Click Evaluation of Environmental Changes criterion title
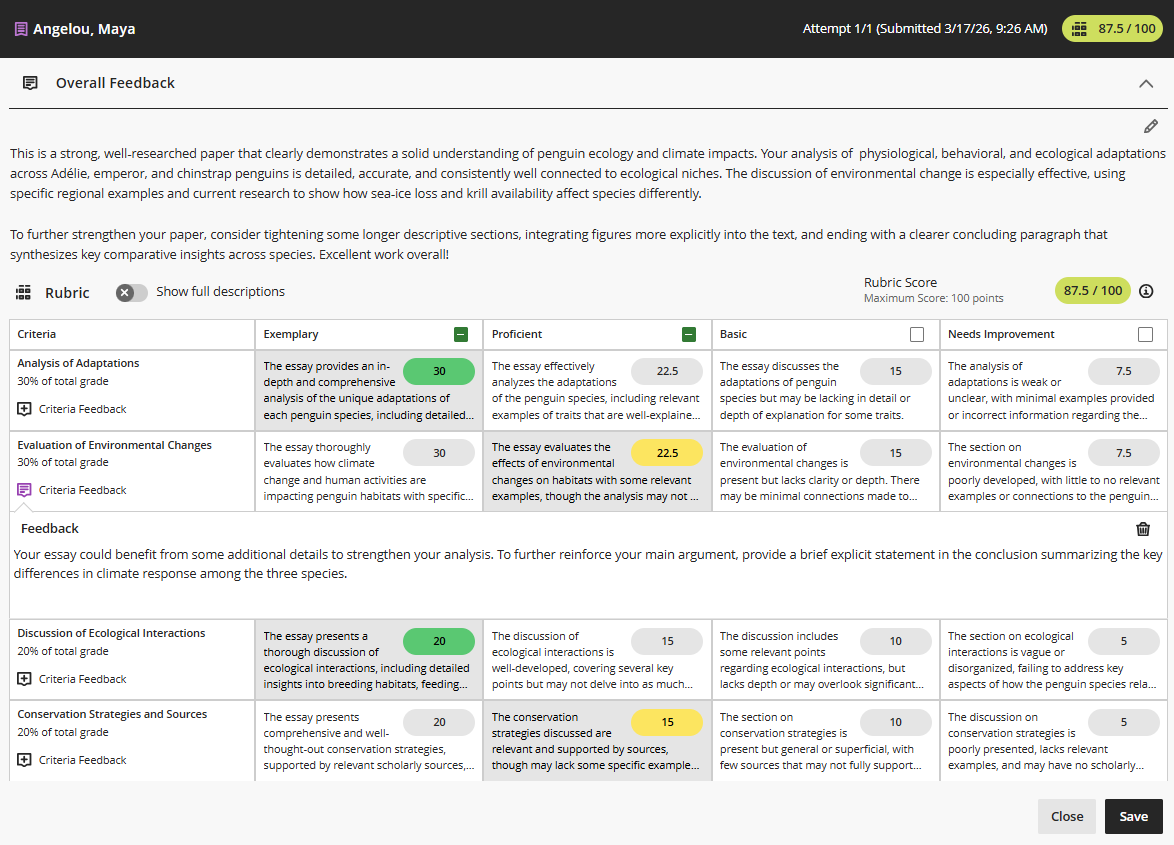 coord(115,445)
